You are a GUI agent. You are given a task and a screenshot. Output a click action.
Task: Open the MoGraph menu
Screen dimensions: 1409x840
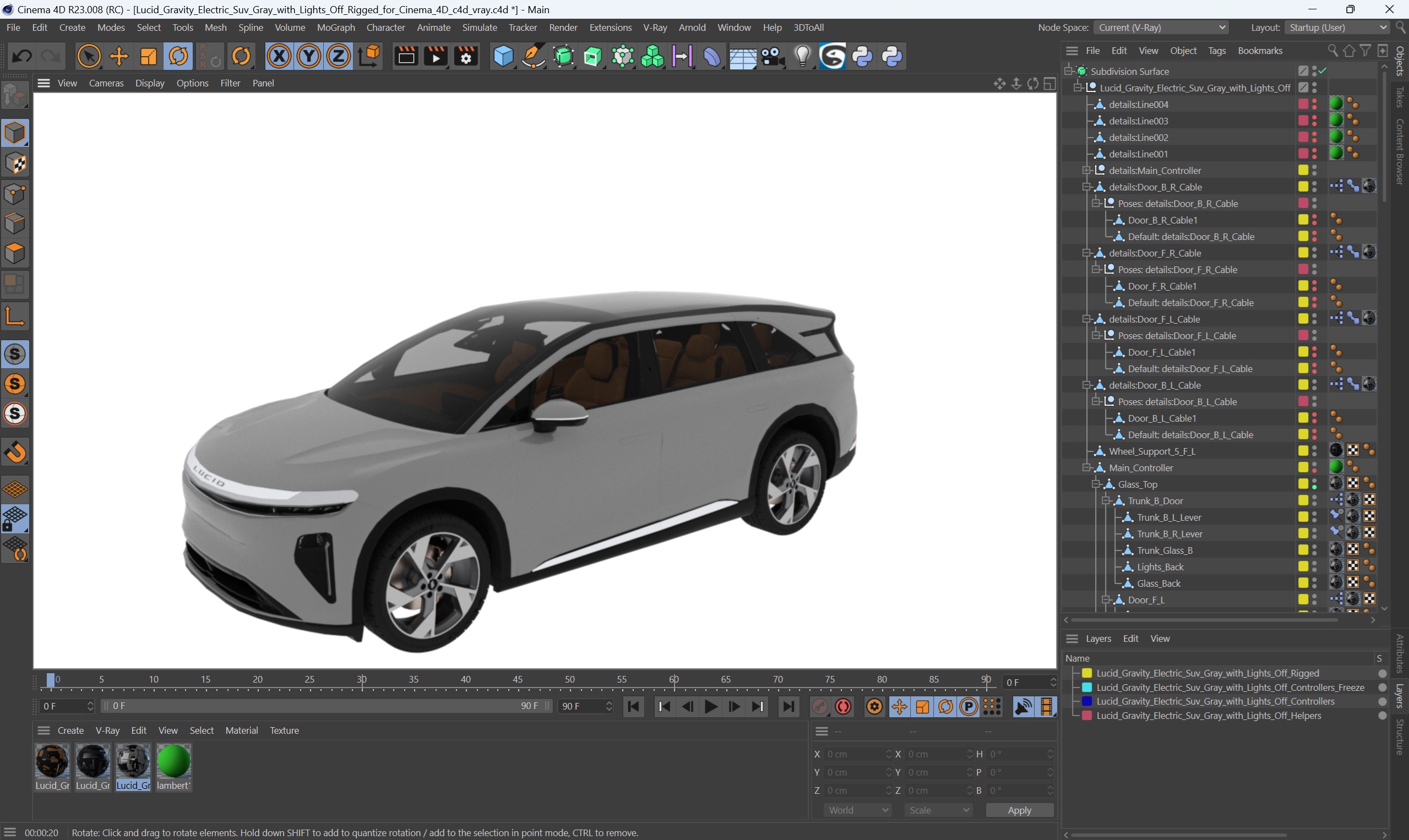tap(336, 27)
